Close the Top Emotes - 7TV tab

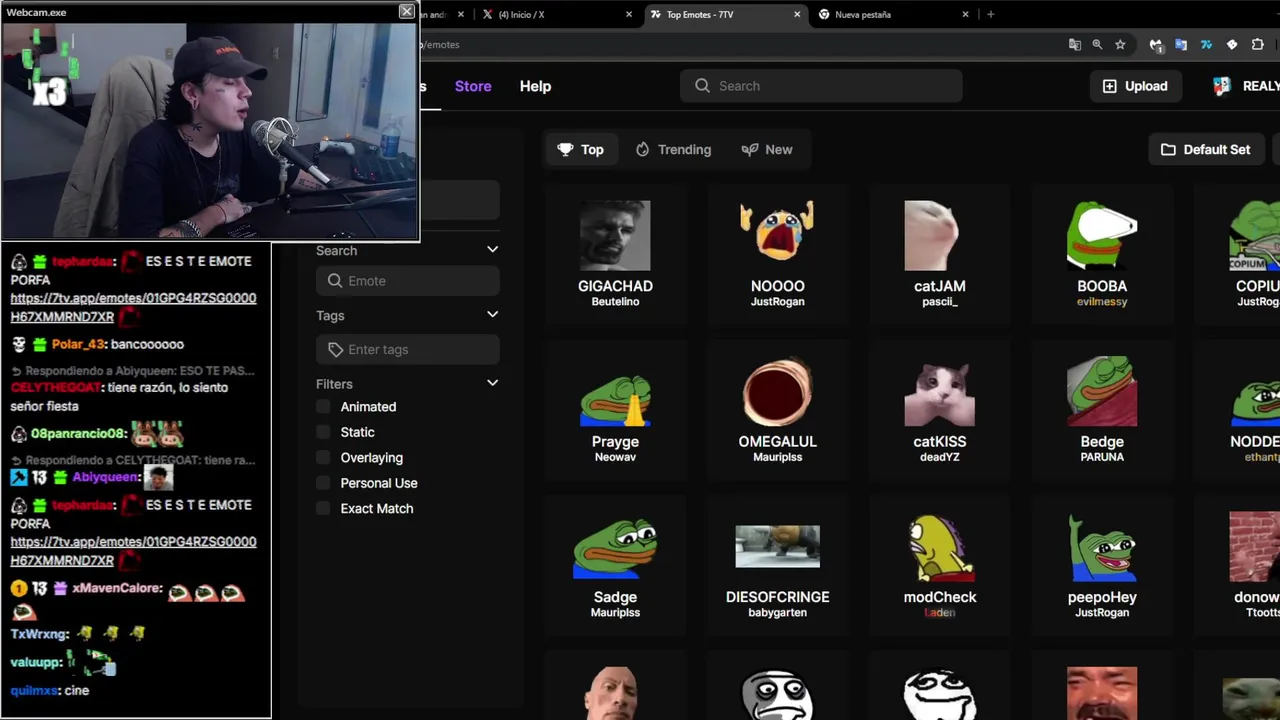pos(797,14)
